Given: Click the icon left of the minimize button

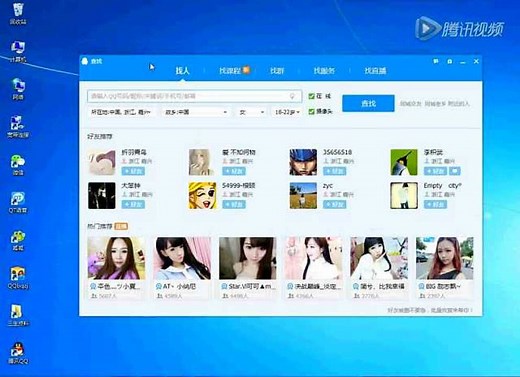Looking at the screenshot, I should [x=450, y=61].
